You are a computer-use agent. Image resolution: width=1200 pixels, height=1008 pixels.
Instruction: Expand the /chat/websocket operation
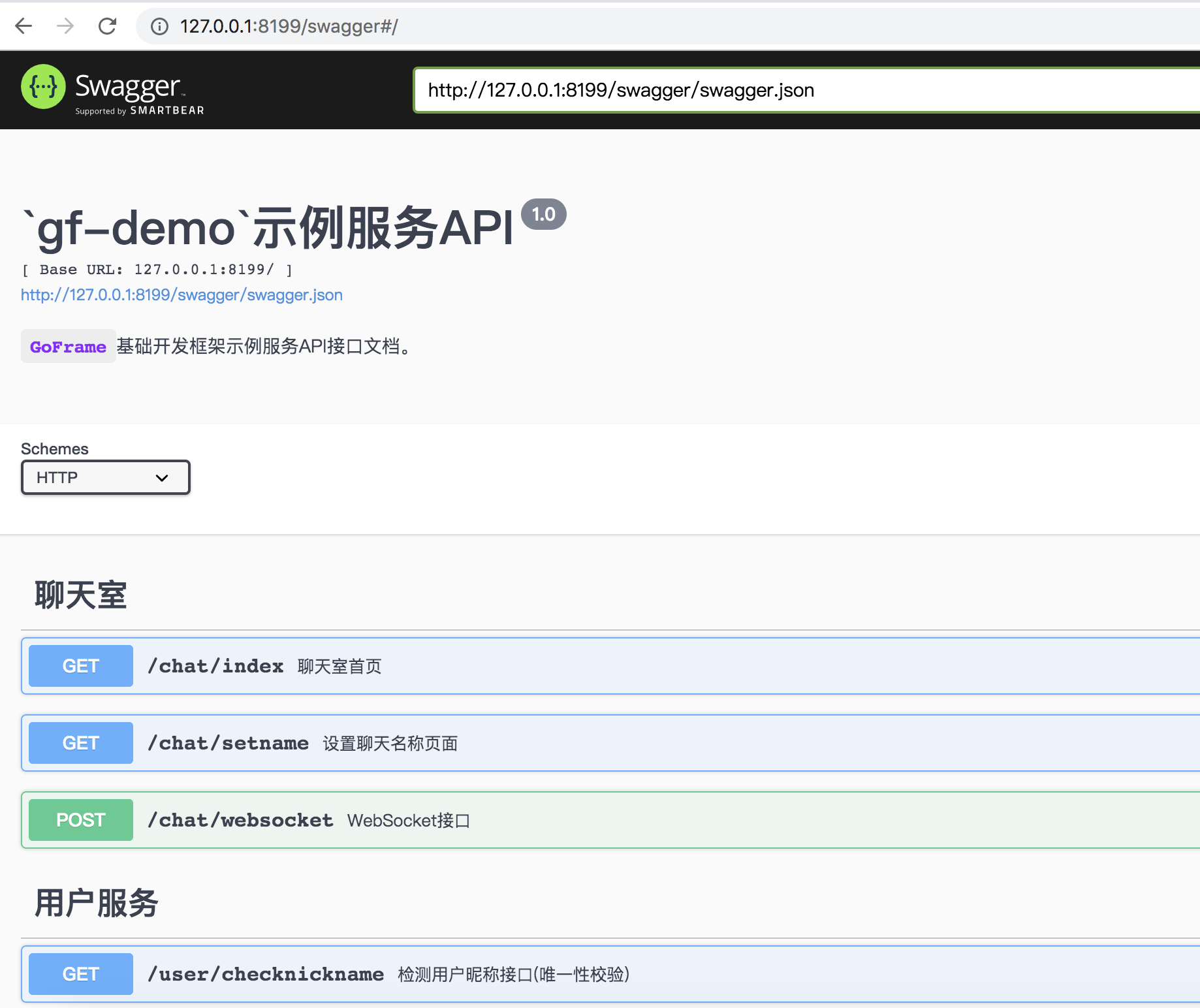[588, 819]
